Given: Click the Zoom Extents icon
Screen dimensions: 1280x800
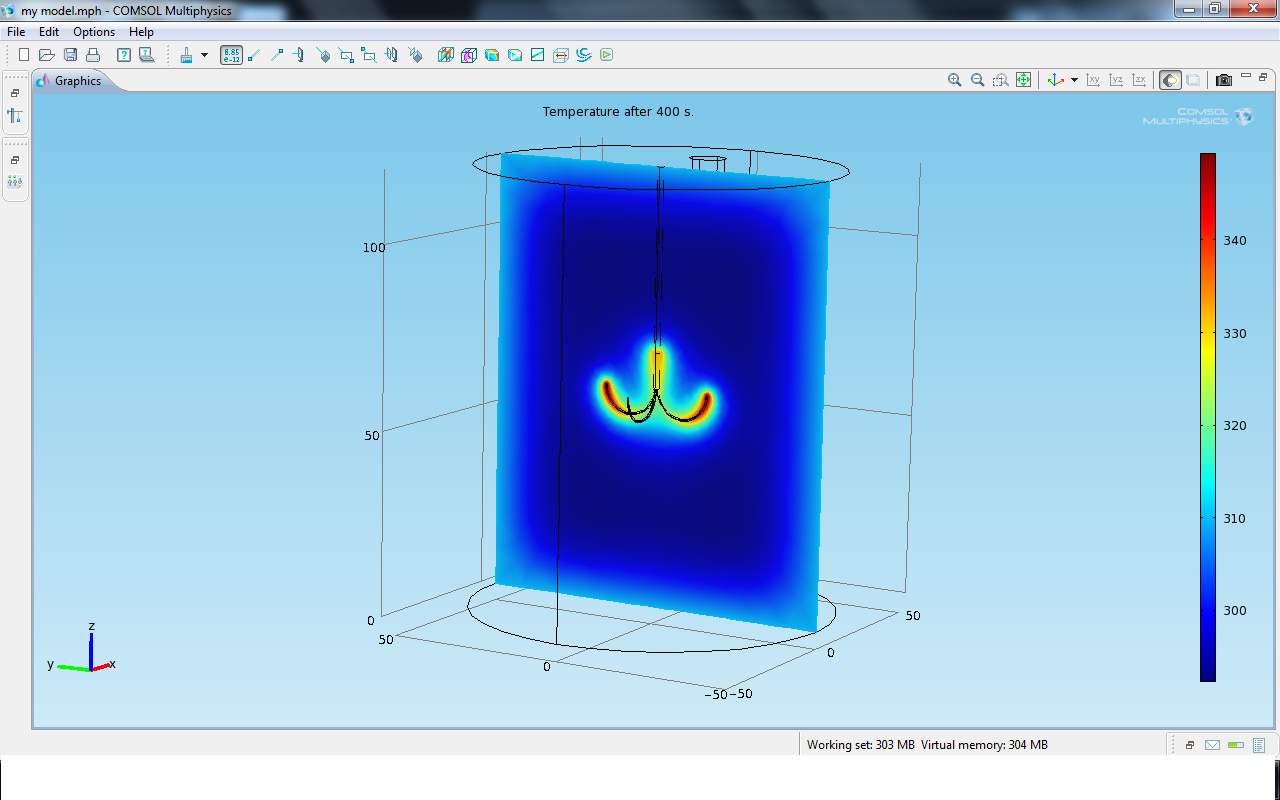Looking at the screenshot, I should coord(1023,80).
